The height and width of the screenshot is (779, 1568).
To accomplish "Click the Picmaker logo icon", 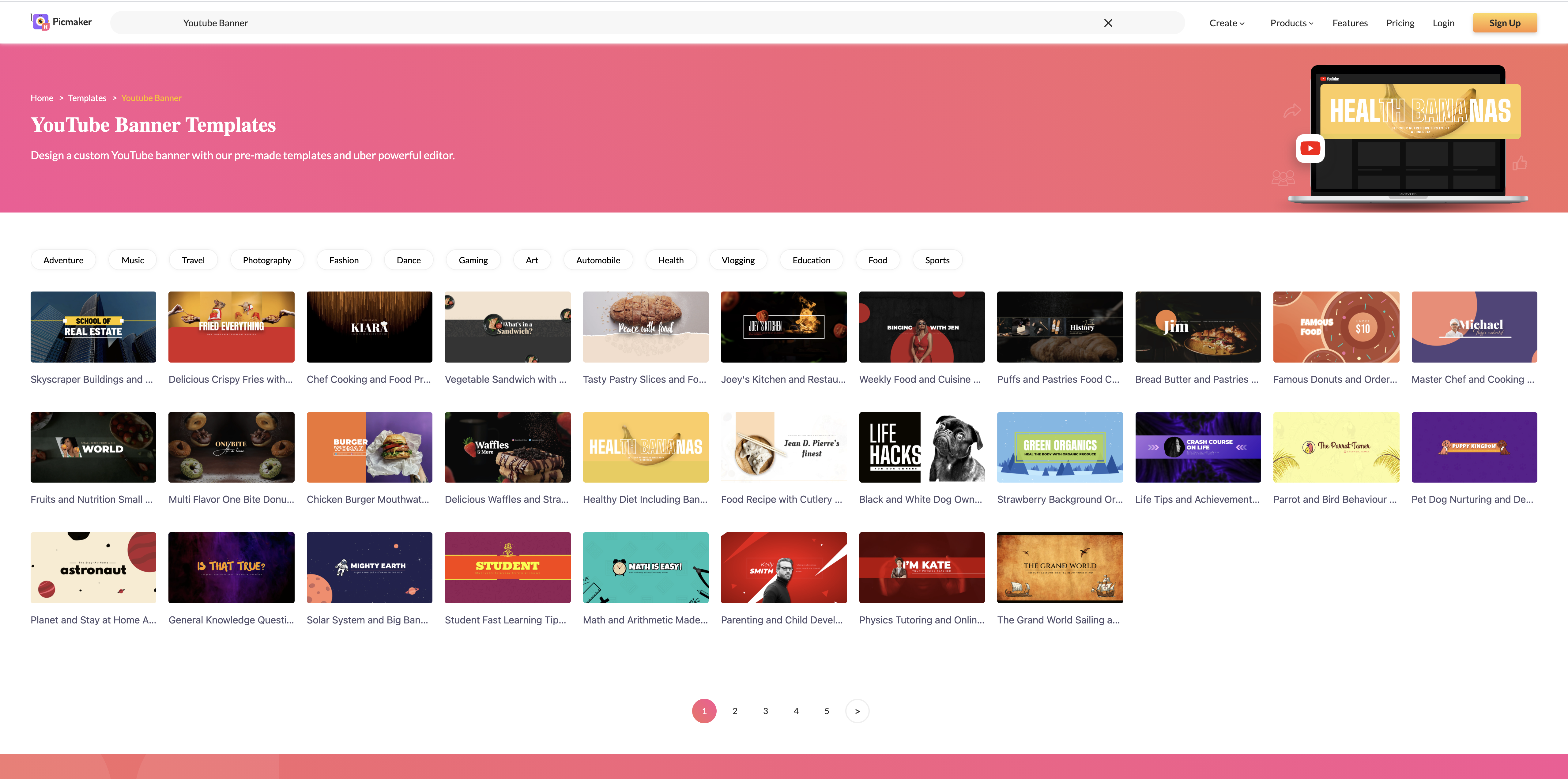I will pyautogui.click(x=40, y=22).
